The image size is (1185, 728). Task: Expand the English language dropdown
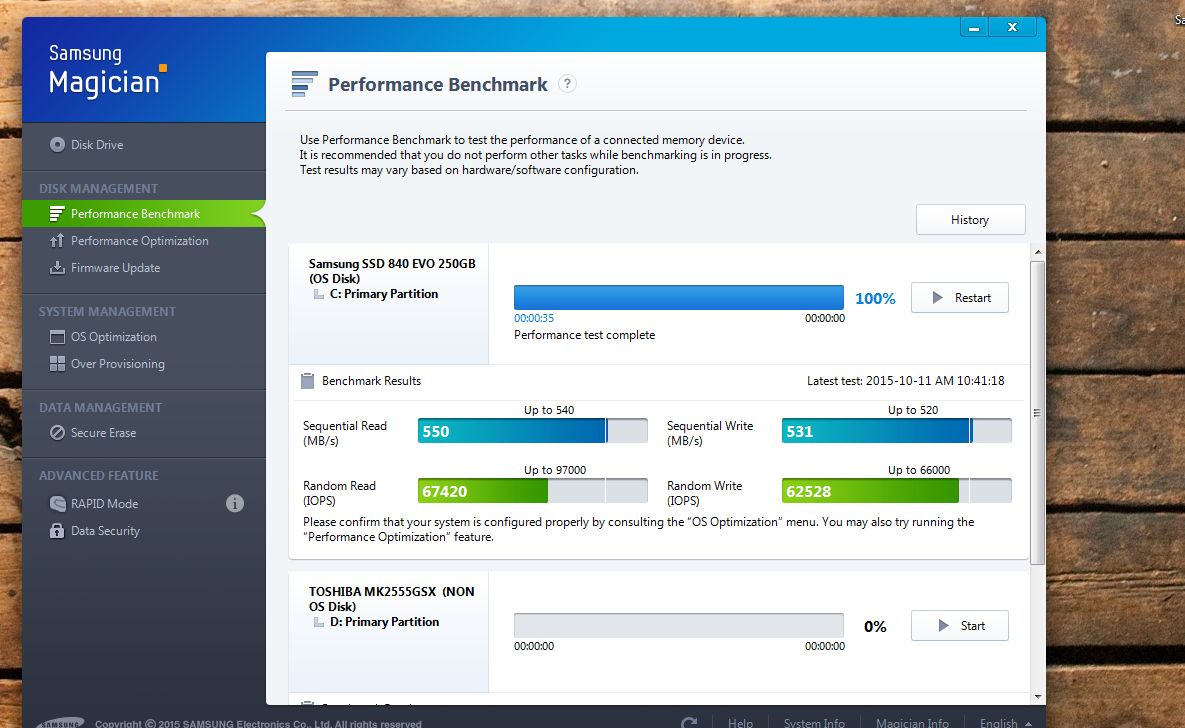tap(1005, 723)
